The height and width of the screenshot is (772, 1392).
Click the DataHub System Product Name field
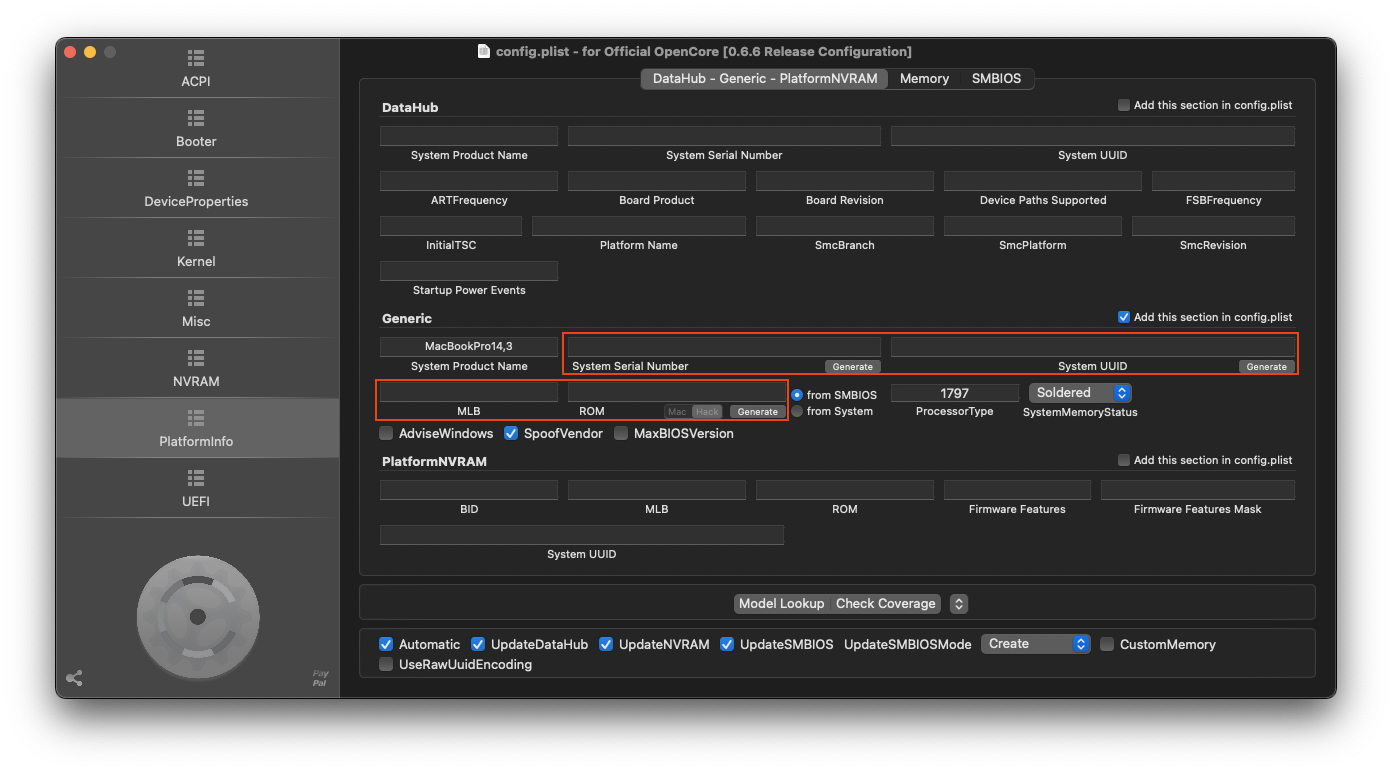469,136
